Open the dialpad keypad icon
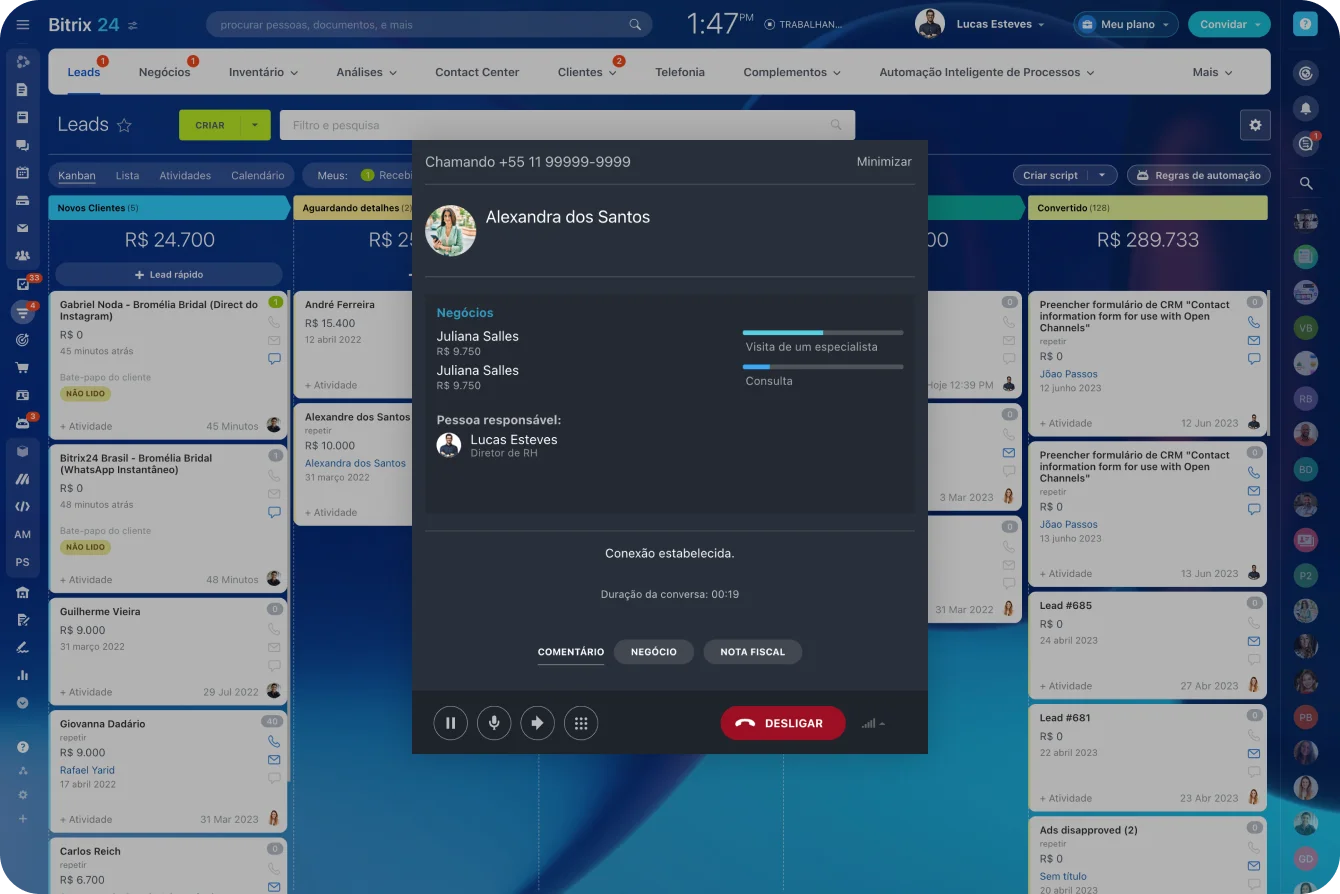Image resolution: width=1340 pixels, height=894 pixels. pos(581,723)
